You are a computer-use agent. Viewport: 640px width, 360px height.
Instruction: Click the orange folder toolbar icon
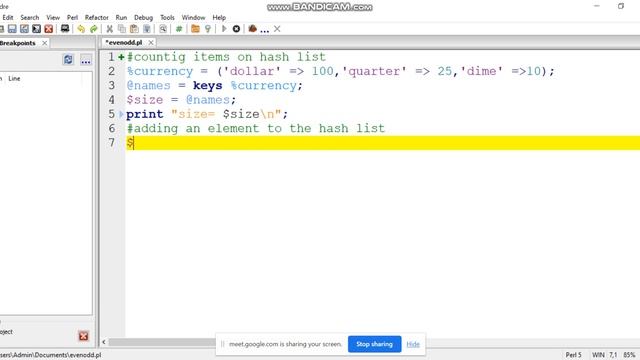pyautogui.click(x=195, y=29)
